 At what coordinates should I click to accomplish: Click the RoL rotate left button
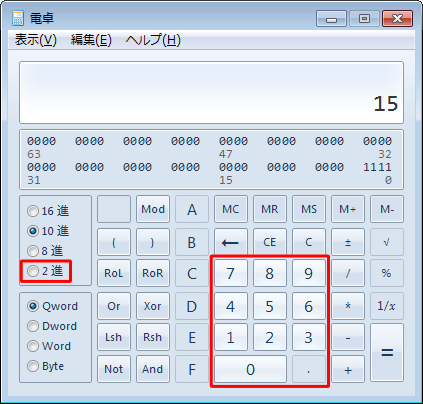[114, 273]
